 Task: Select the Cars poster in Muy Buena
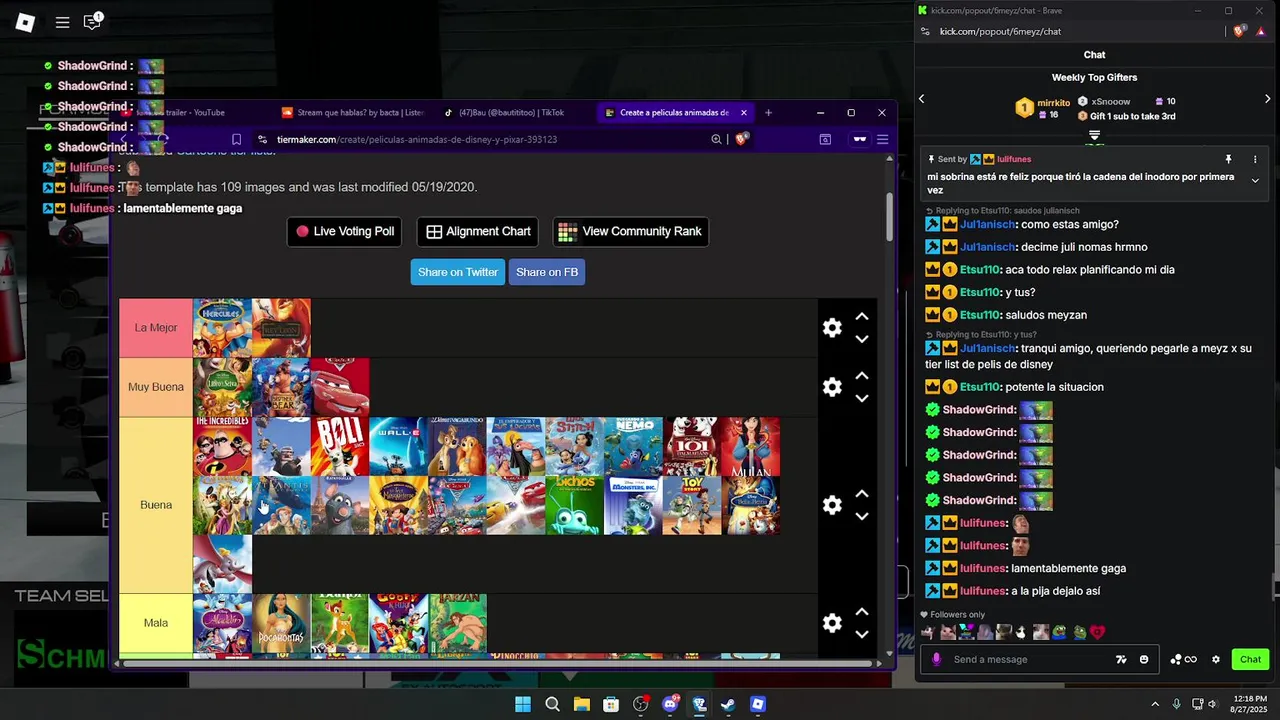coord(340,387)
